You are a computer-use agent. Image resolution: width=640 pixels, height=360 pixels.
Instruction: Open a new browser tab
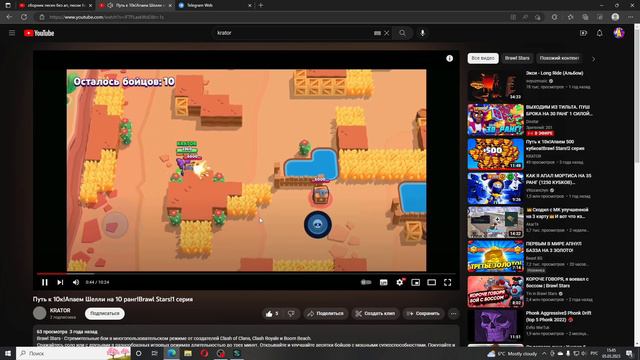pos(261,5)
